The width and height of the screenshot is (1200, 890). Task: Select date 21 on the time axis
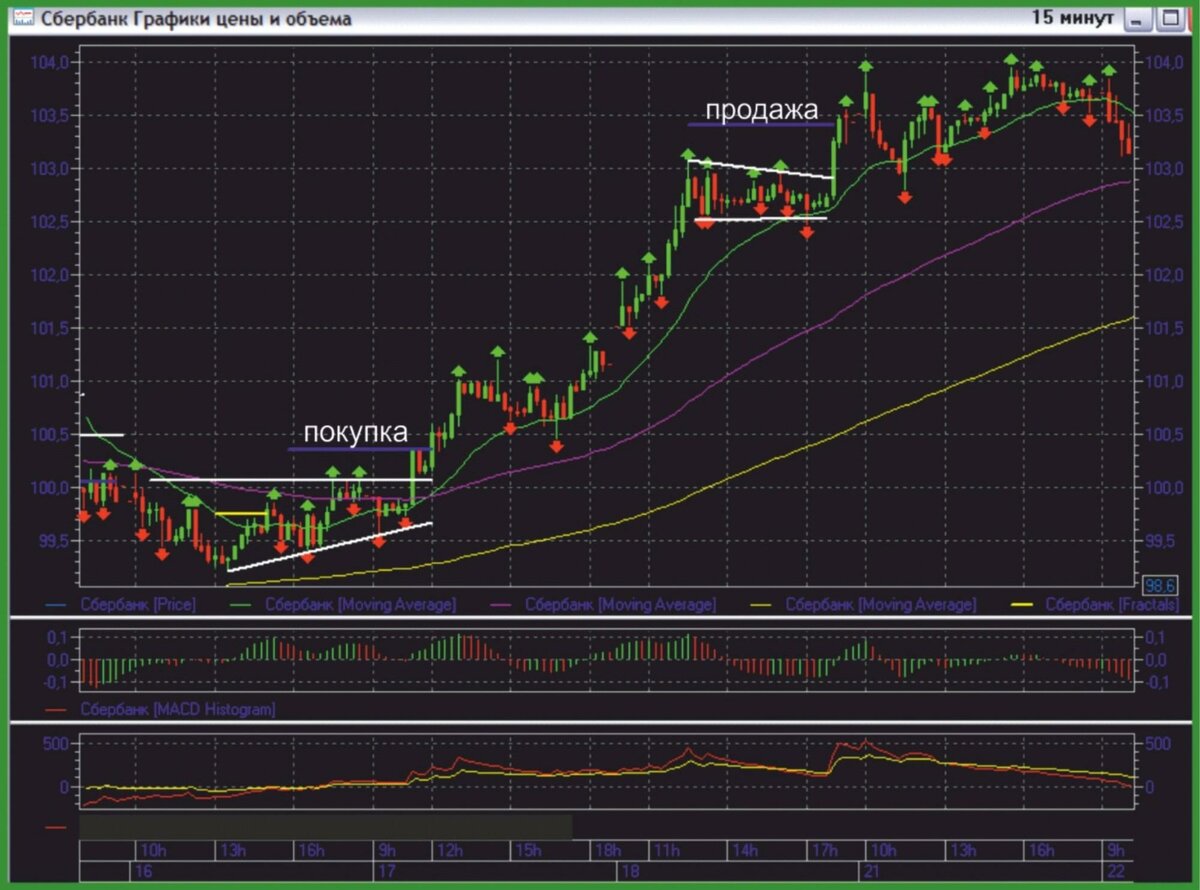coord(871,871)
